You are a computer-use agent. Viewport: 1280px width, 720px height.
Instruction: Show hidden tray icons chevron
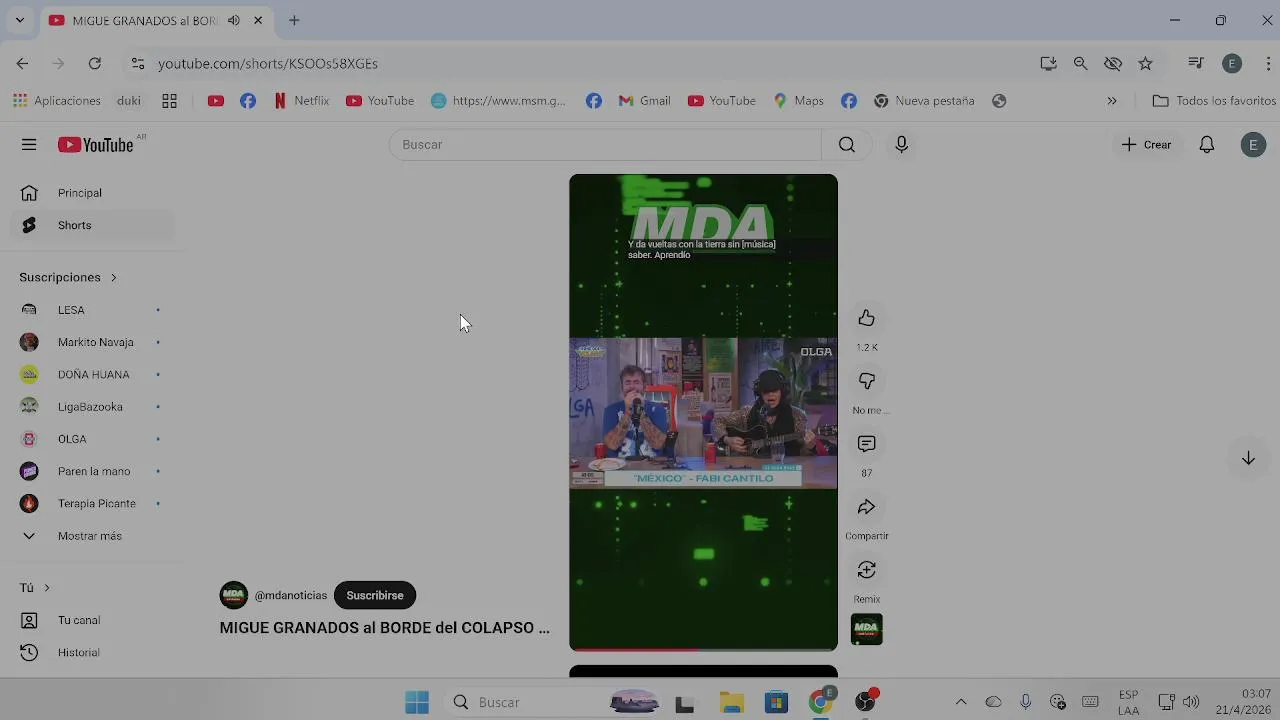961,702
